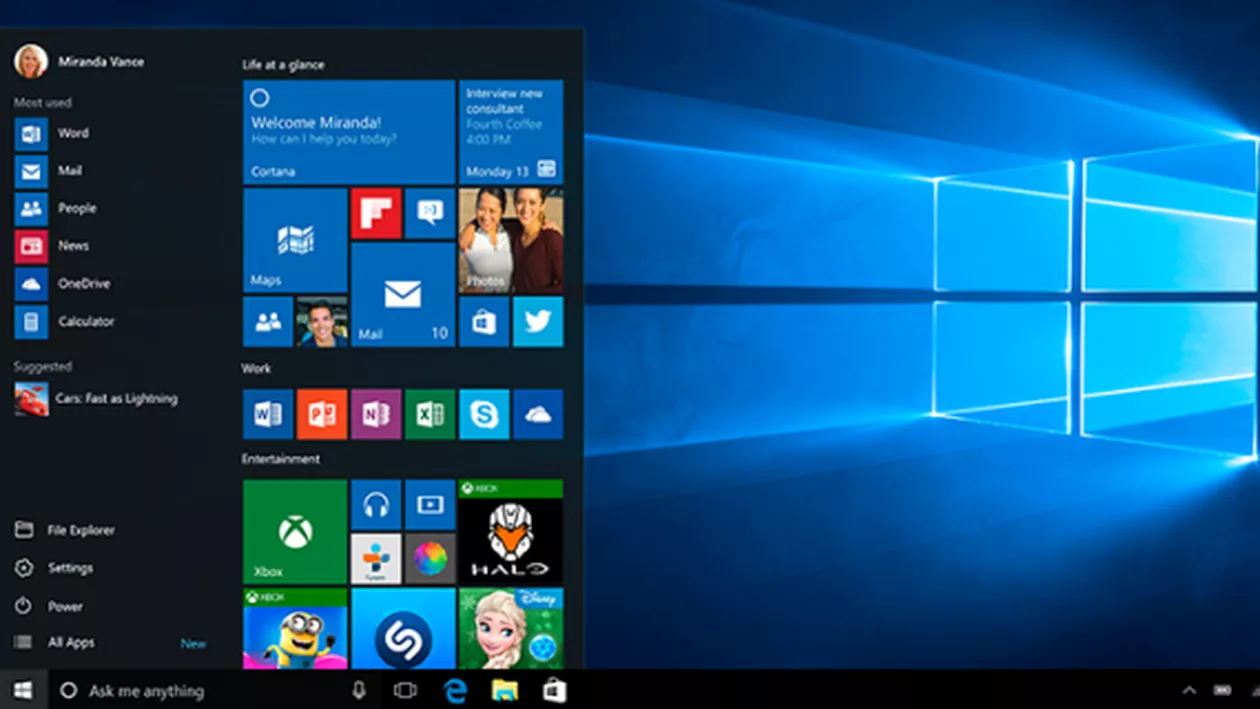Screen dimensions: 1260x709
Task: Open the Power options
Action: [48, 606]
